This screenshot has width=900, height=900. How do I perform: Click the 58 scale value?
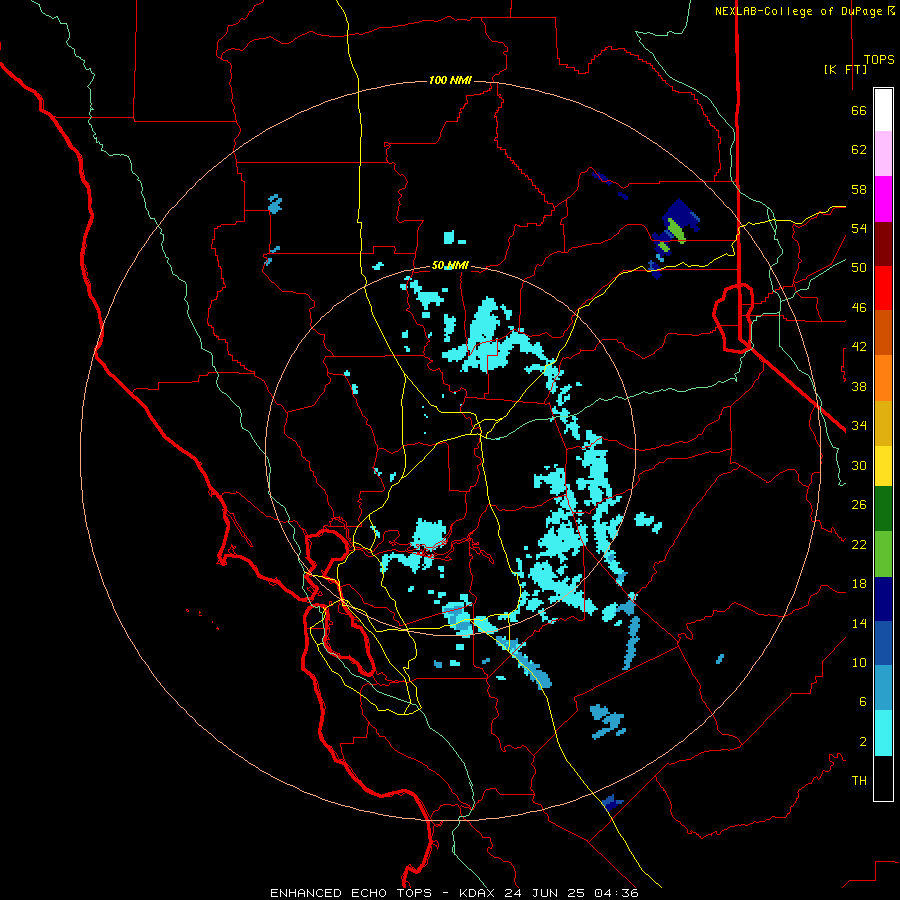859,189
